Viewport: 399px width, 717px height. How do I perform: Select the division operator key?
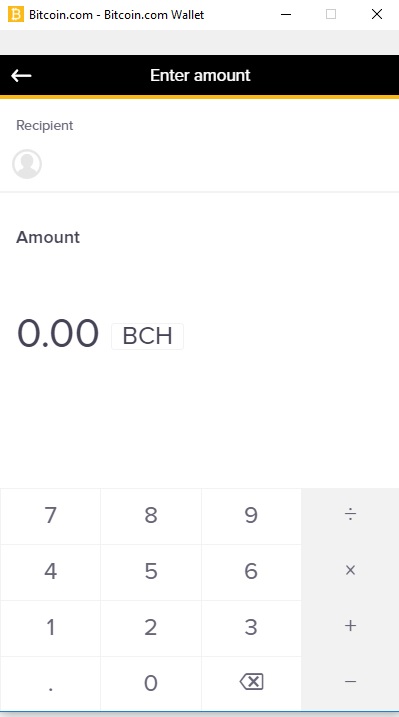pyautogui.click(x=350, y=516)
